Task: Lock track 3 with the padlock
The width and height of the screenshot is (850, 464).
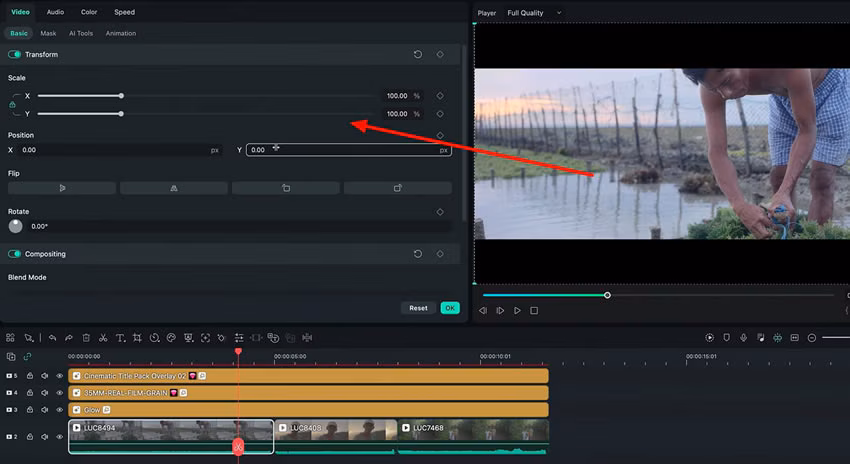Action: point(30,410)
